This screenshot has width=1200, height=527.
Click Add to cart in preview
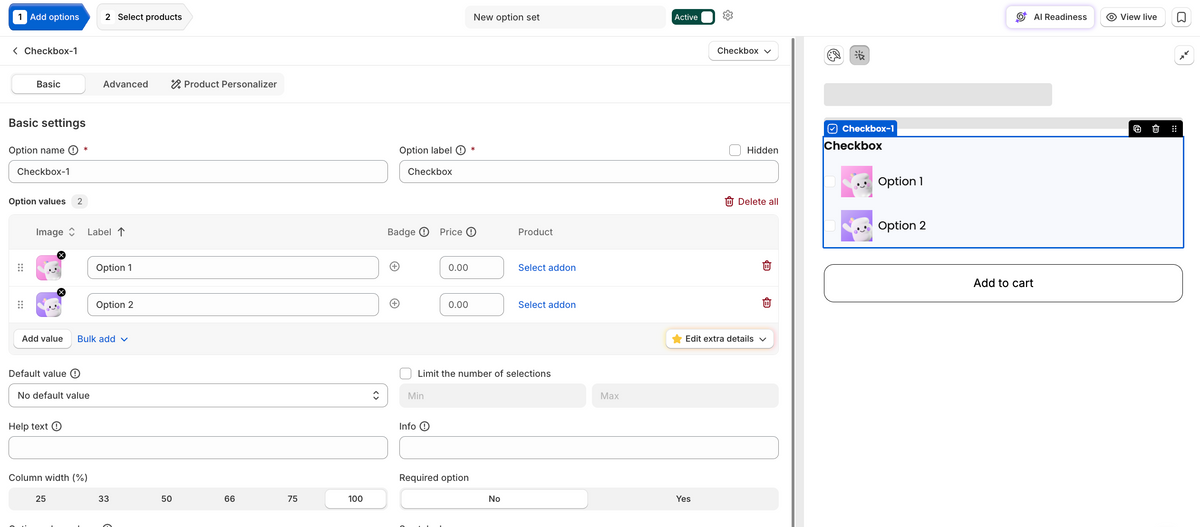click(1003, 283)
